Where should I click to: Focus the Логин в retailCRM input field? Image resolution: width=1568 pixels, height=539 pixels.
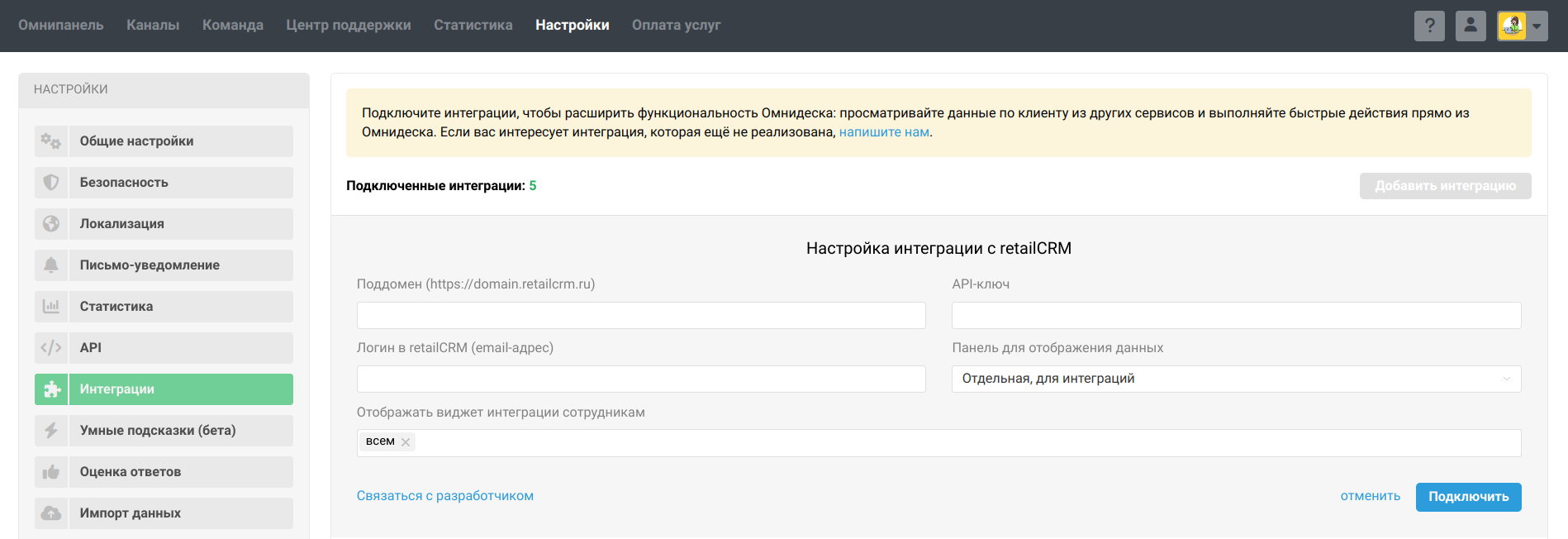pyautogui.click(x=641, y=379)
